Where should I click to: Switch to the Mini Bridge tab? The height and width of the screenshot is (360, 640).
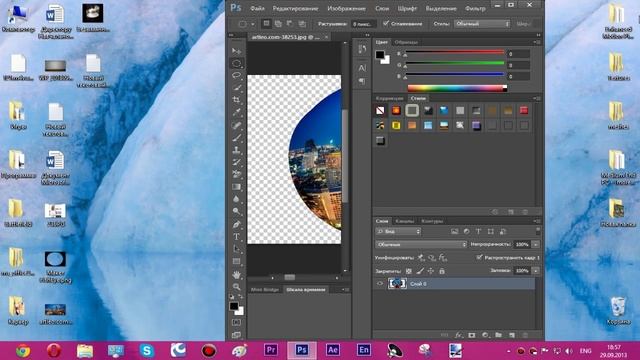[265, 289]
